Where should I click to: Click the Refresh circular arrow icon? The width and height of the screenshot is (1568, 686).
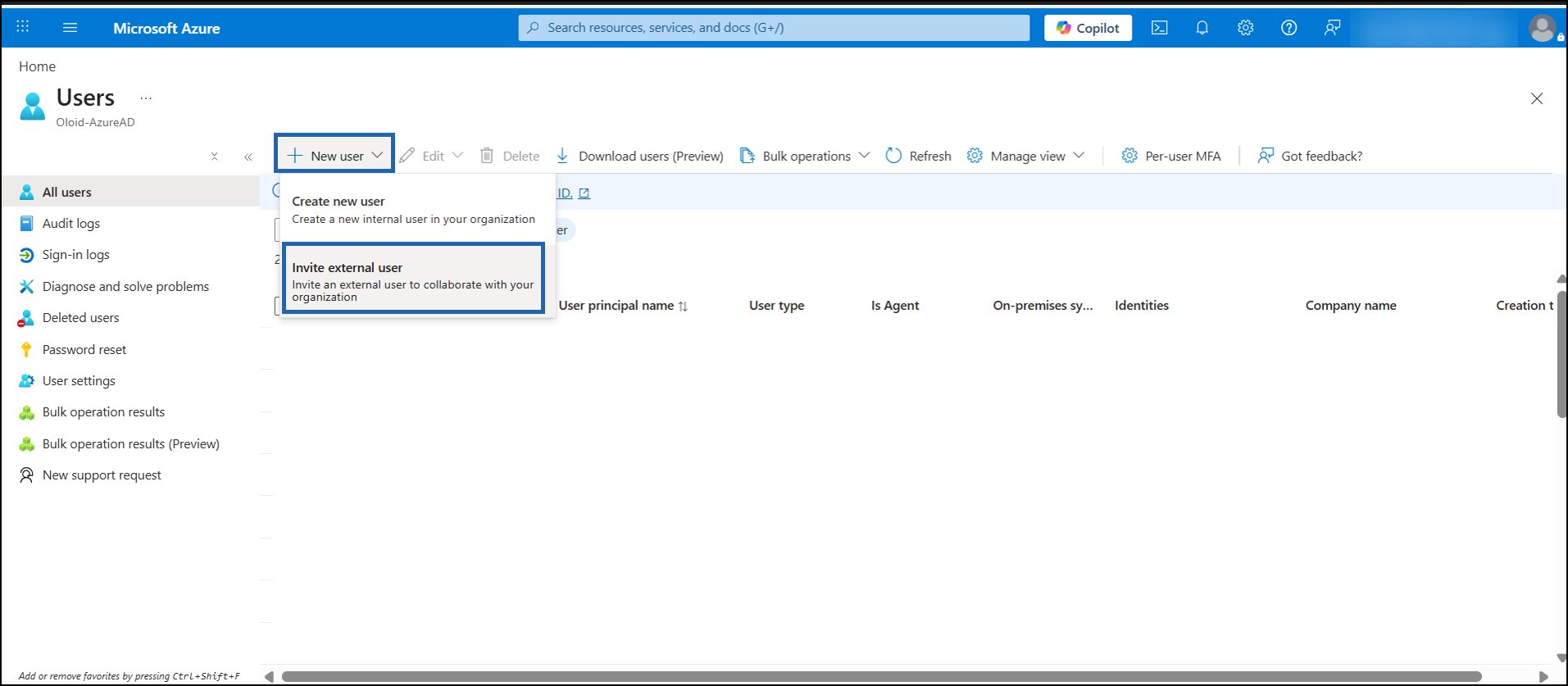pos(893,156)
